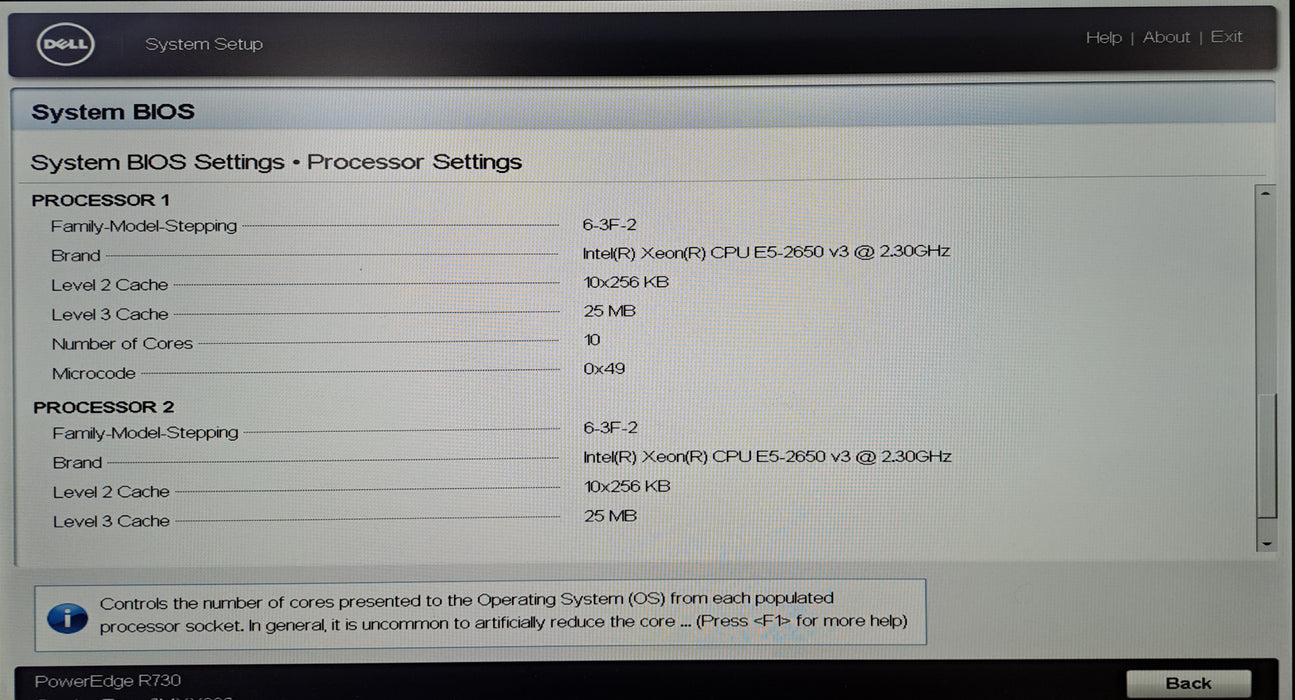
Task: Open the Help link
Action: 1104,37
